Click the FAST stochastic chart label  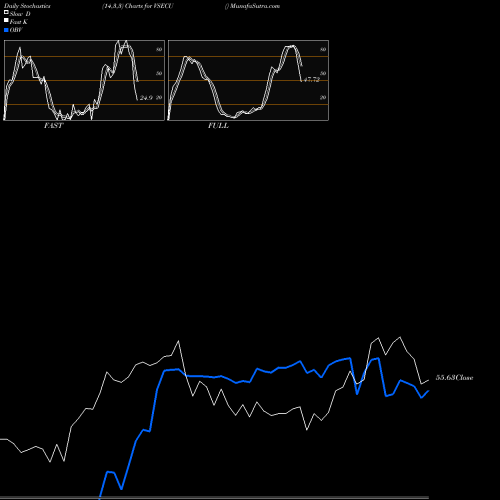click(x=54, y=126)
